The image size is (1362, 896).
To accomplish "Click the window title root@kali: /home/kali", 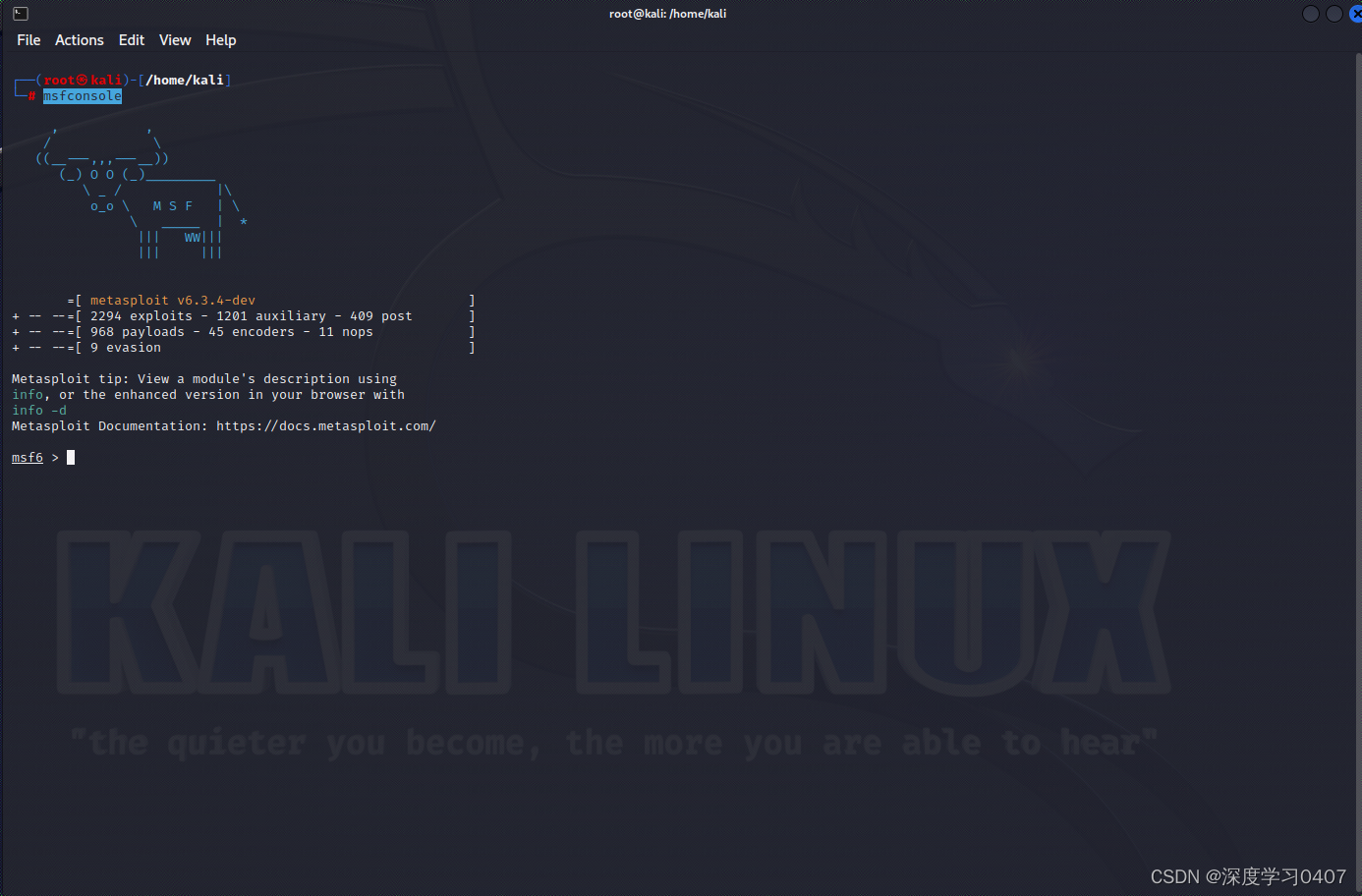I will pos(667,14).
